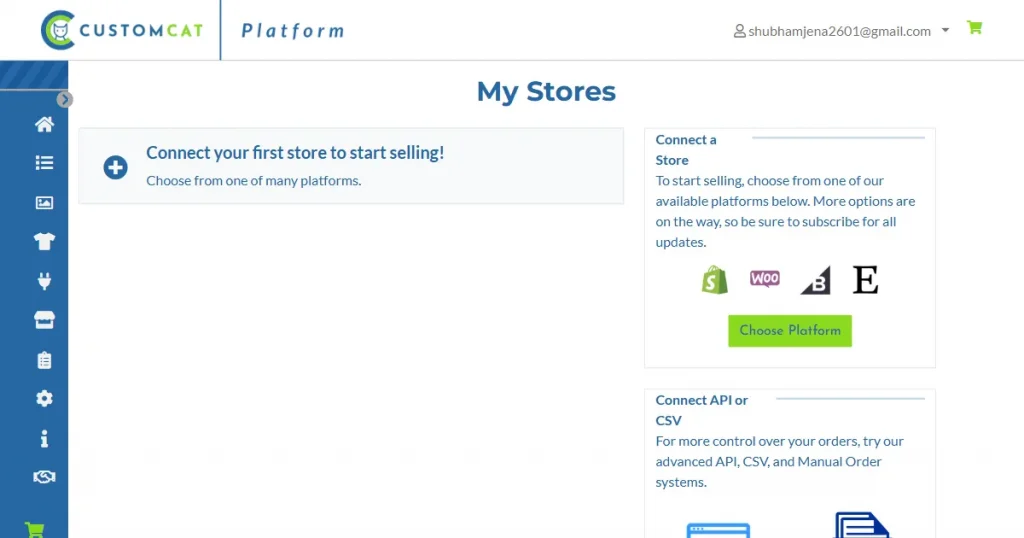Open the image library sidebar icon
The height and width of the screenshot is (538, 1024).
(x=44, y=202)
